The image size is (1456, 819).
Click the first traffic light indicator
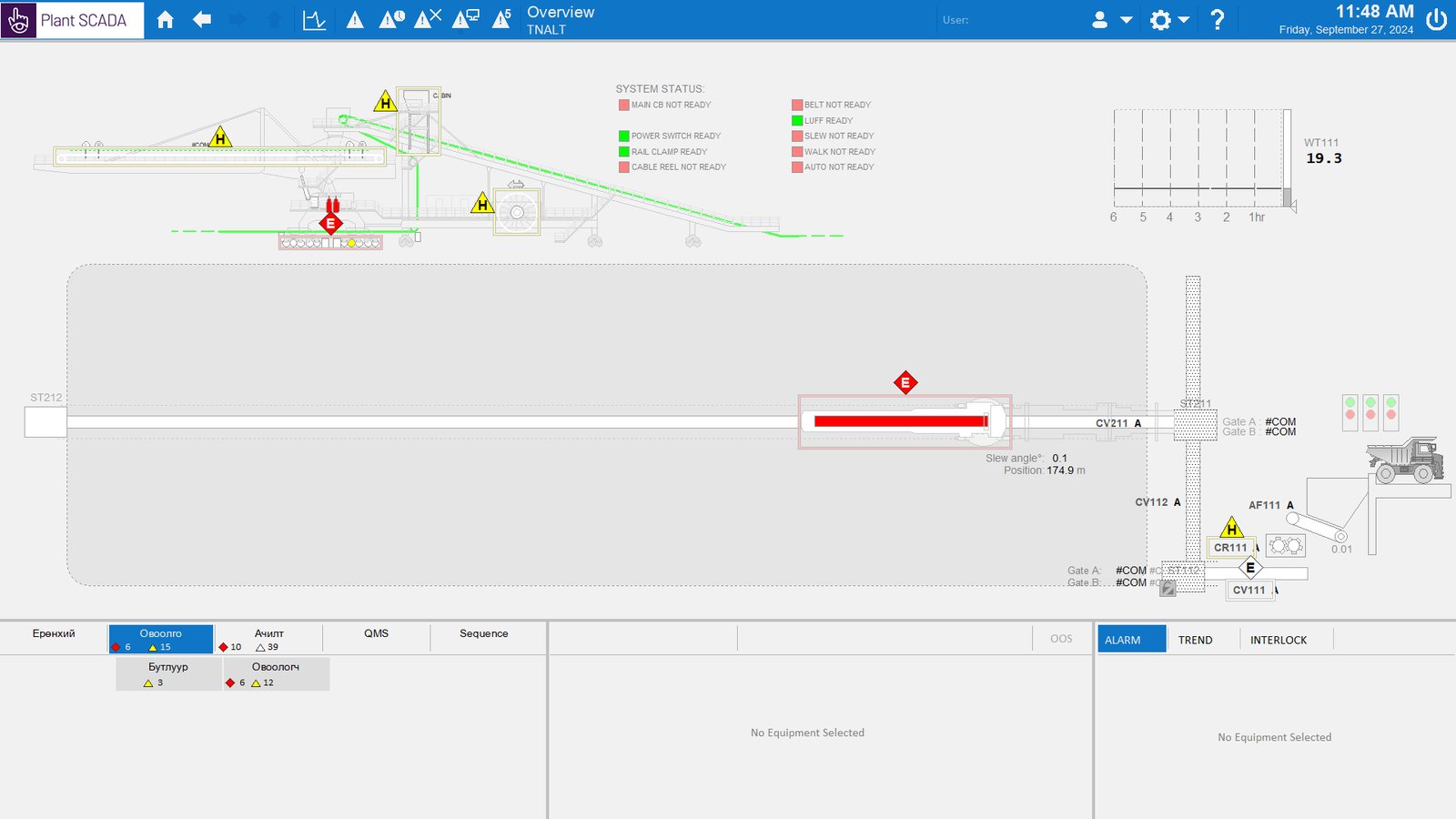pos(1350,412)
